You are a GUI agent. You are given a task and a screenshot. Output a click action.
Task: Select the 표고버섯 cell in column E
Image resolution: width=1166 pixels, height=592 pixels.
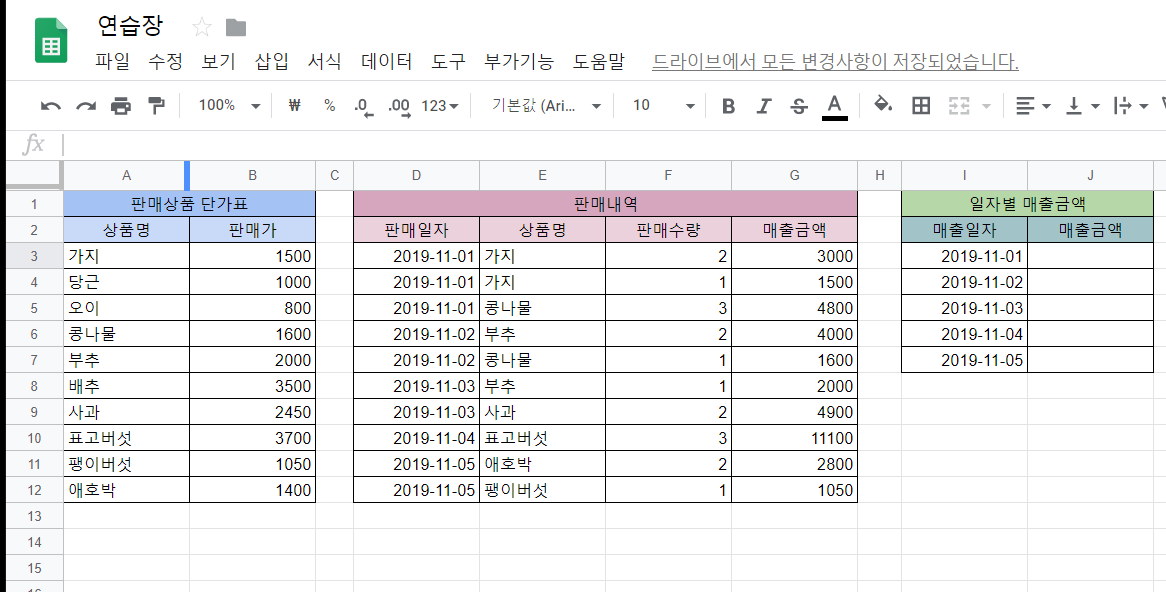pos(542,438)
